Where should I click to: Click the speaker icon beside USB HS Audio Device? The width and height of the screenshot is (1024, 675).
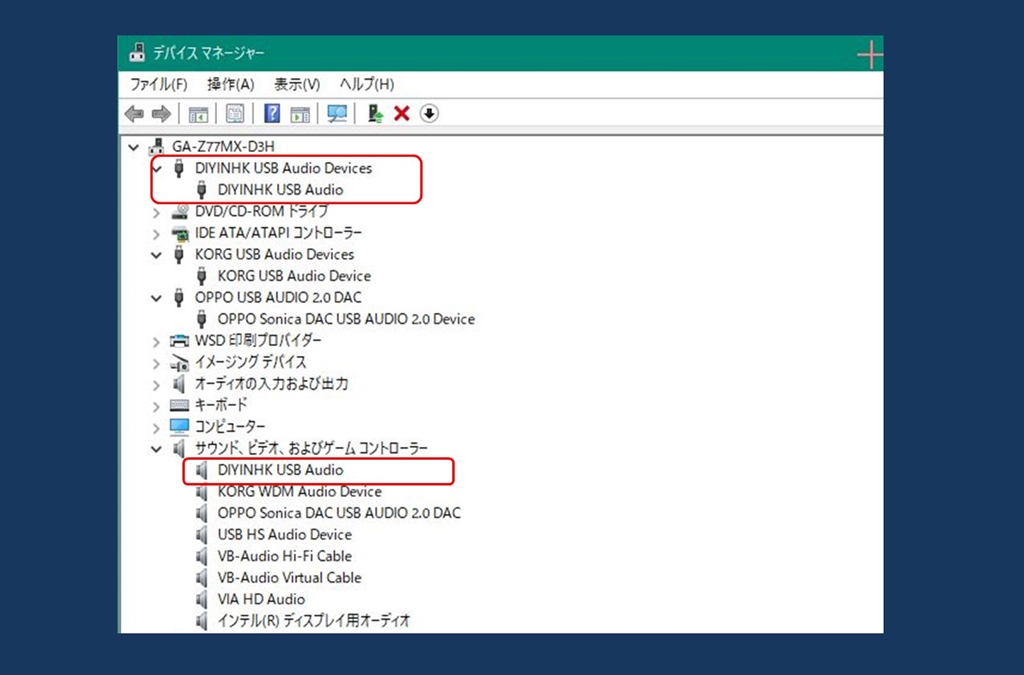pos(202,535)
